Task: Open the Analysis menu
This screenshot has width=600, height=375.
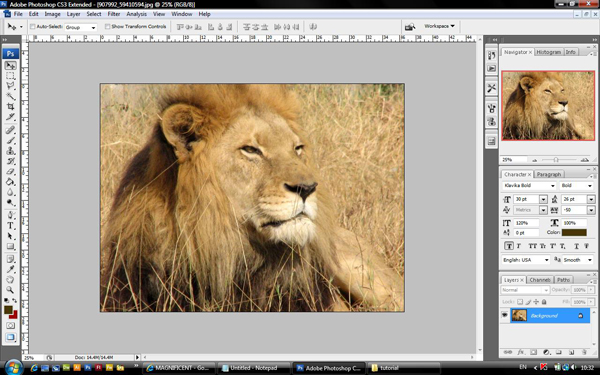Action: (136, 14)
